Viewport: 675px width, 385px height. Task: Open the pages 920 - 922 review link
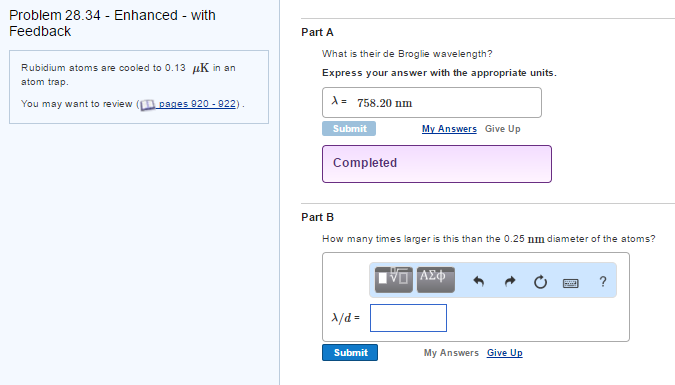pos(197,104)
